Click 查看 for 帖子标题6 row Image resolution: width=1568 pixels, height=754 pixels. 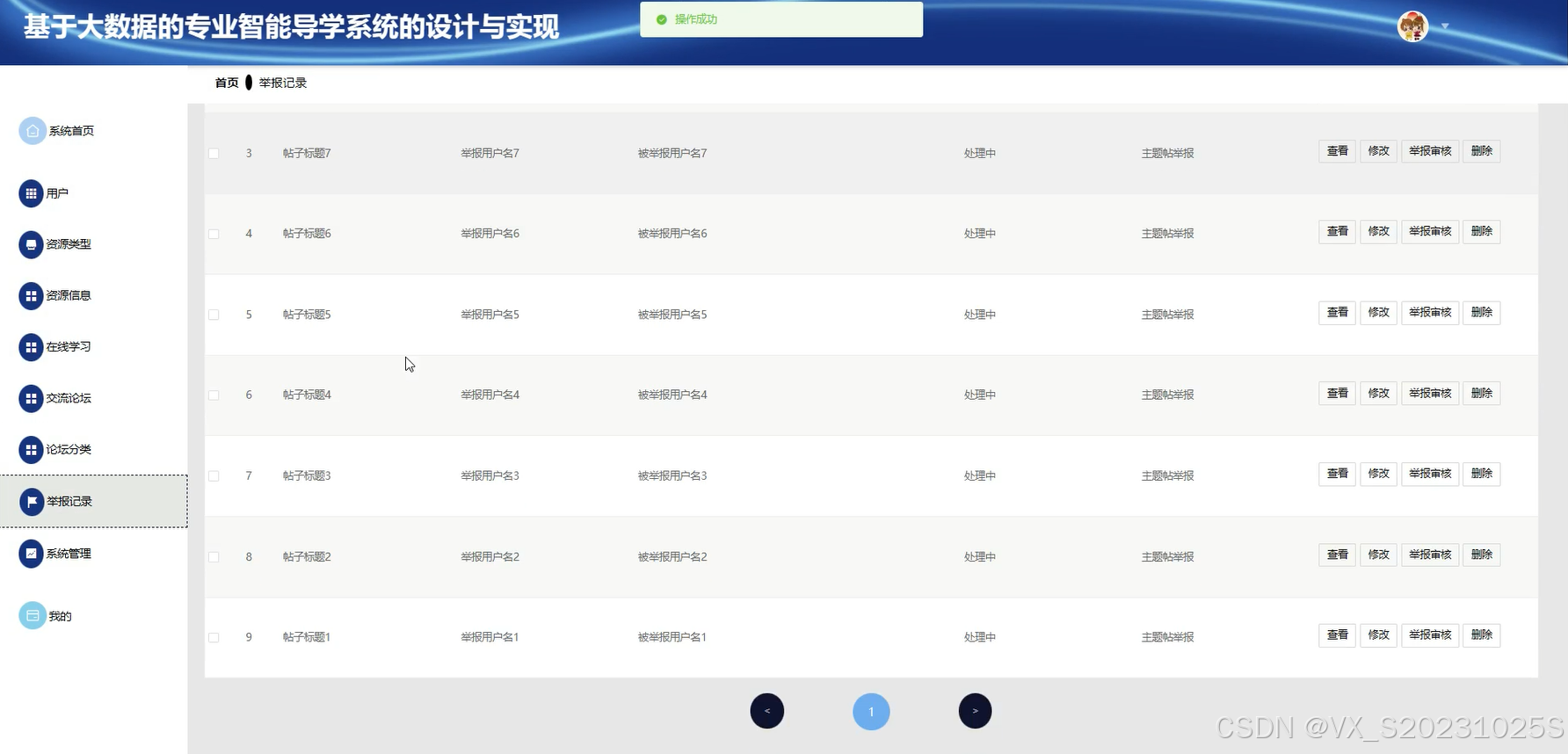1337,231
